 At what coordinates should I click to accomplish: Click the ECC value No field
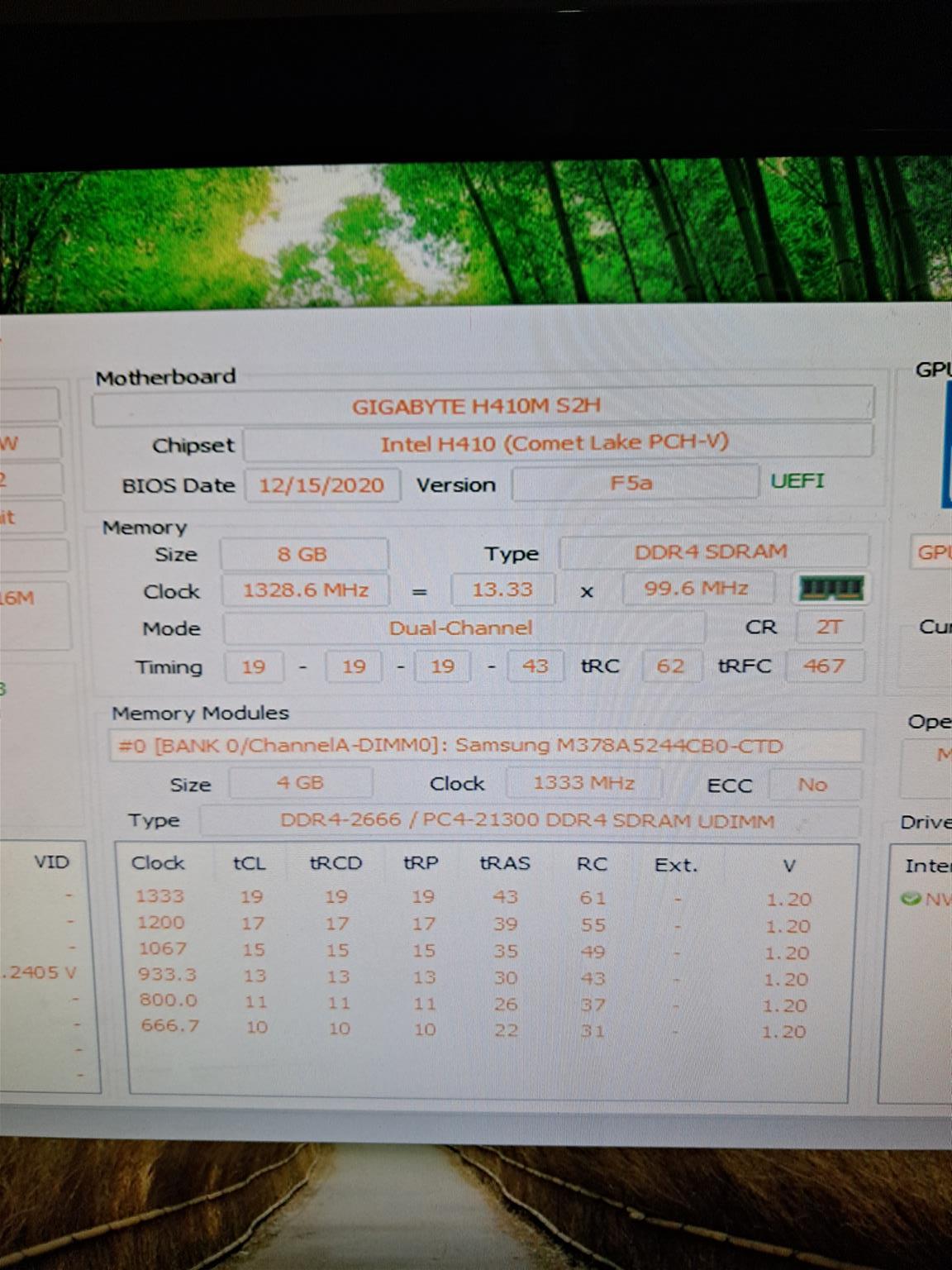pos(812,784)
